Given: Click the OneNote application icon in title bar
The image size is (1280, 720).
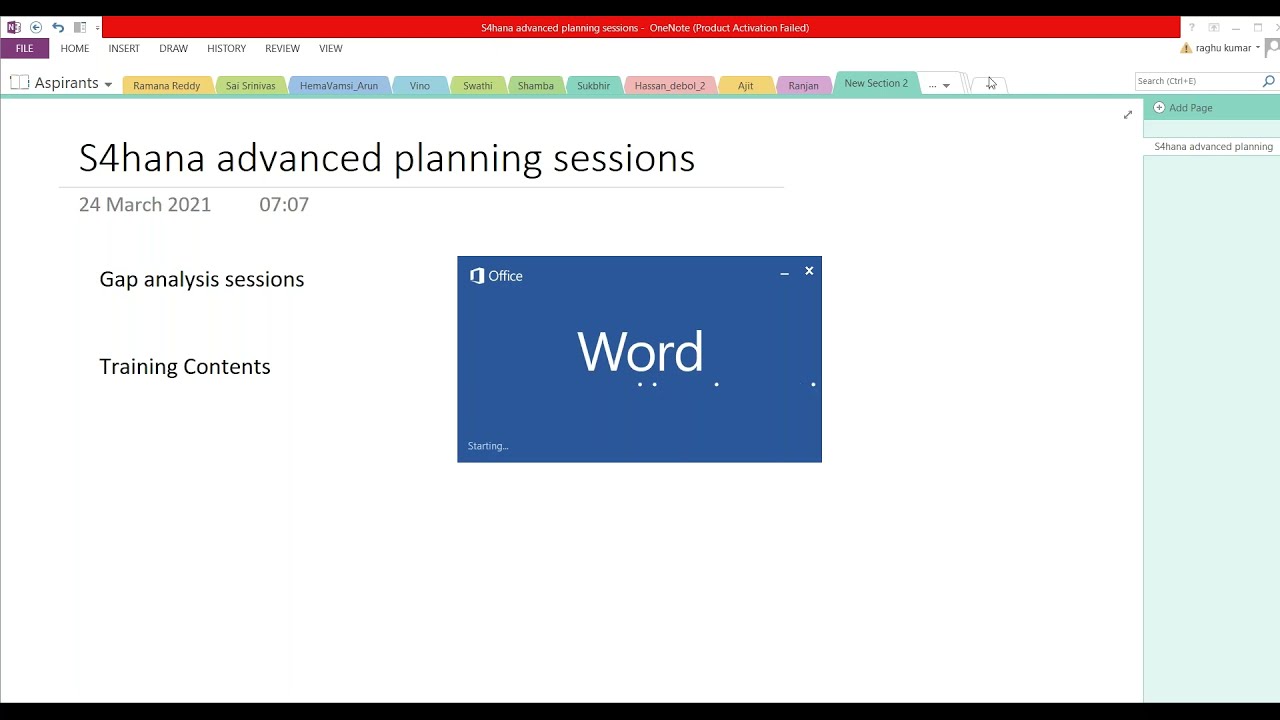Looking at the screenshot, I should [14, 28].
